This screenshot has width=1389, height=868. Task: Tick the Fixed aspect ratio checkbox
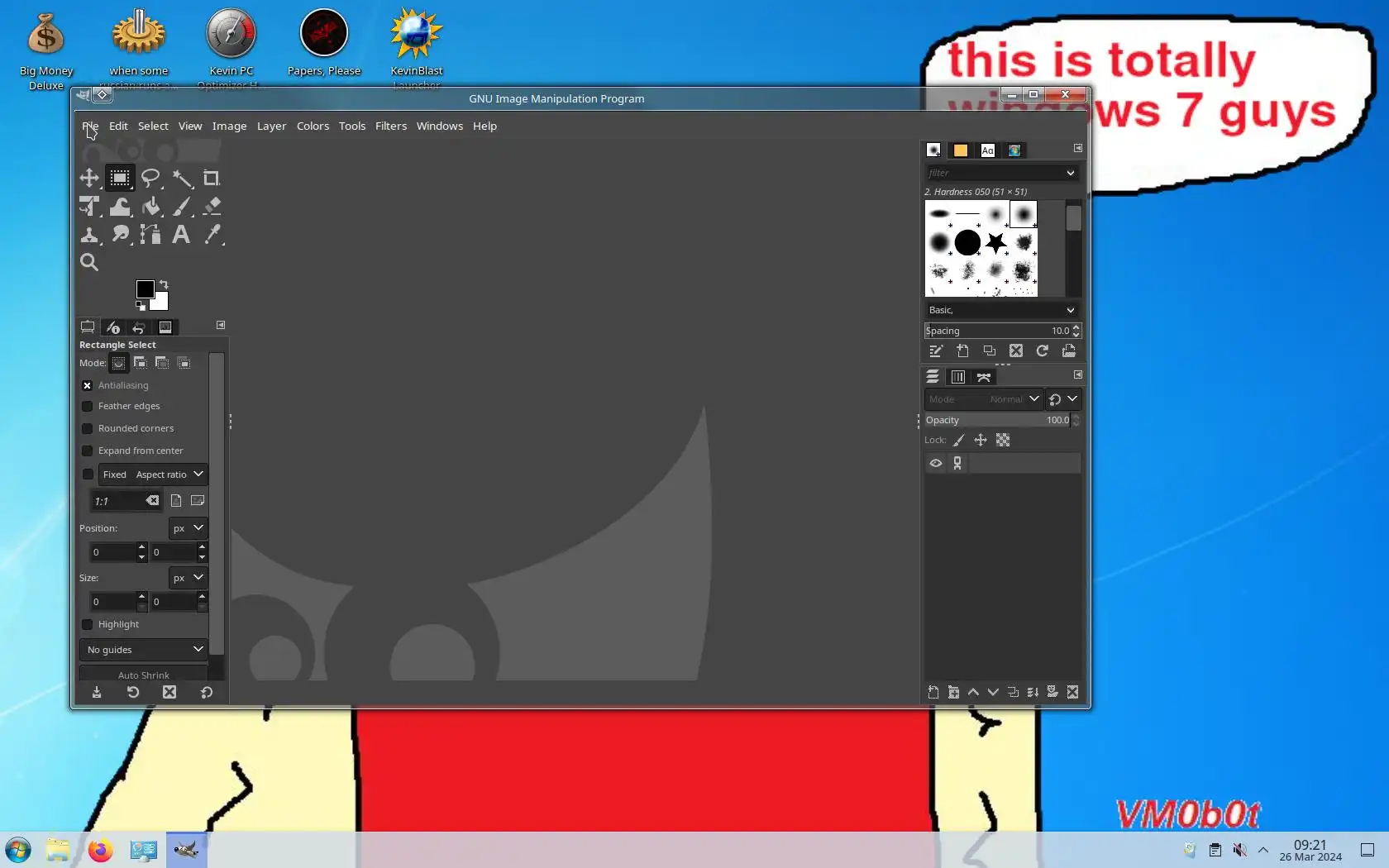(x=88, y=475)
